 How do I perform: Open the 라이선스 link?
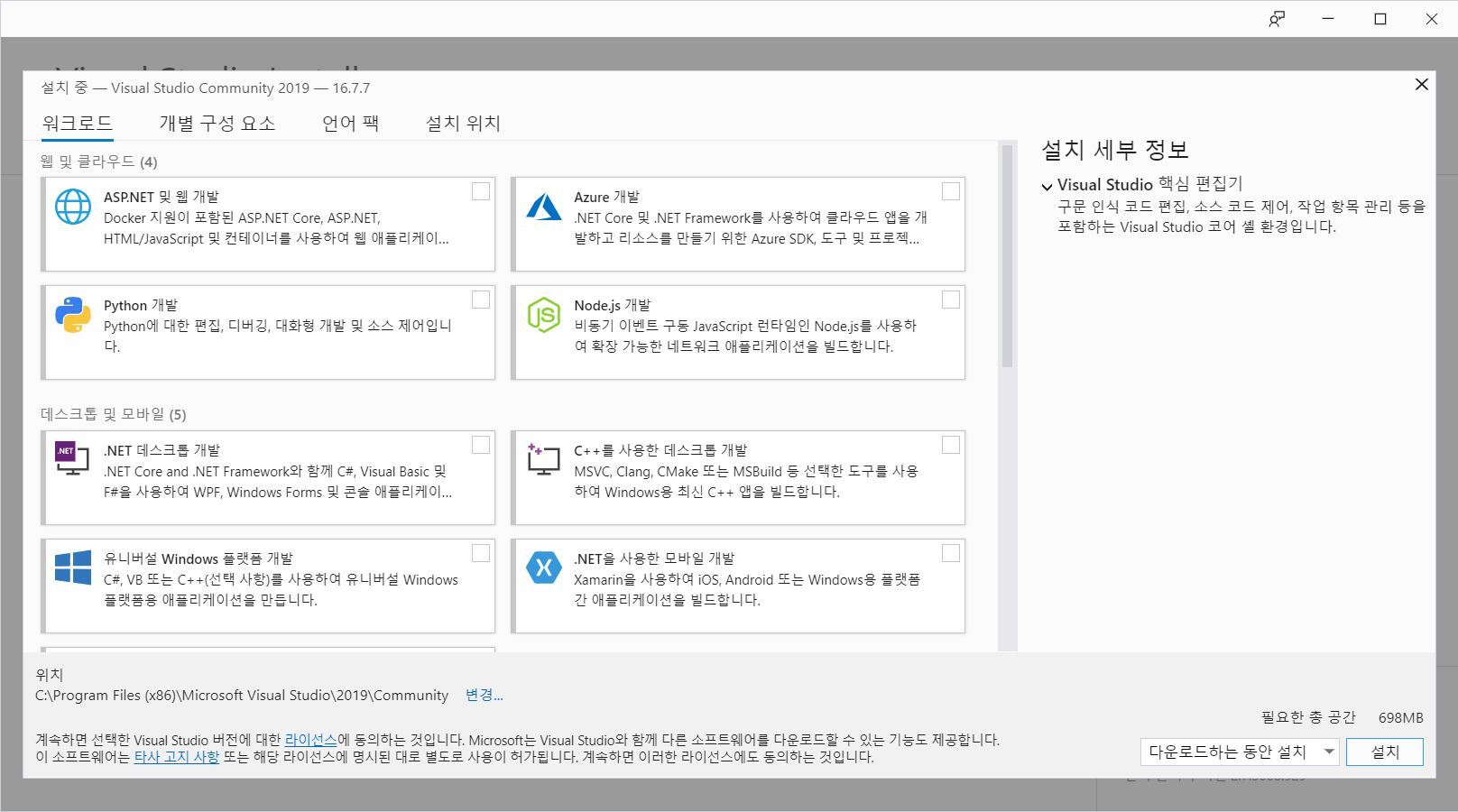(311, 740)
